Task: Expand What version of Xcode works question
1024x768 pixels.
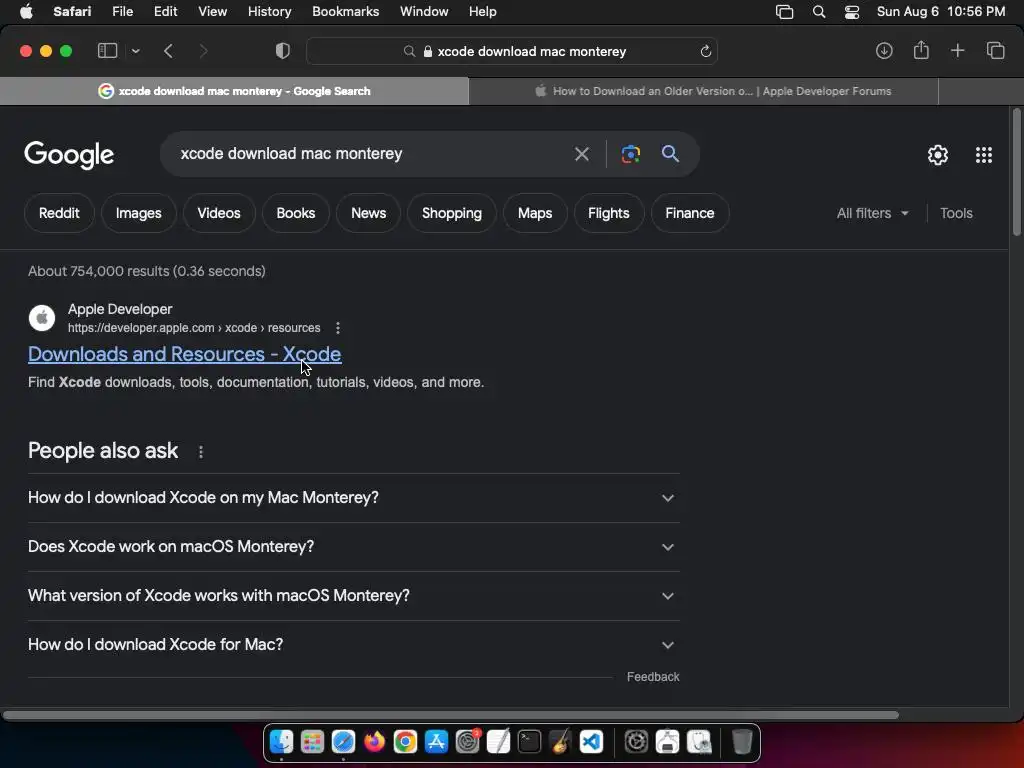Action: point(353,596)
